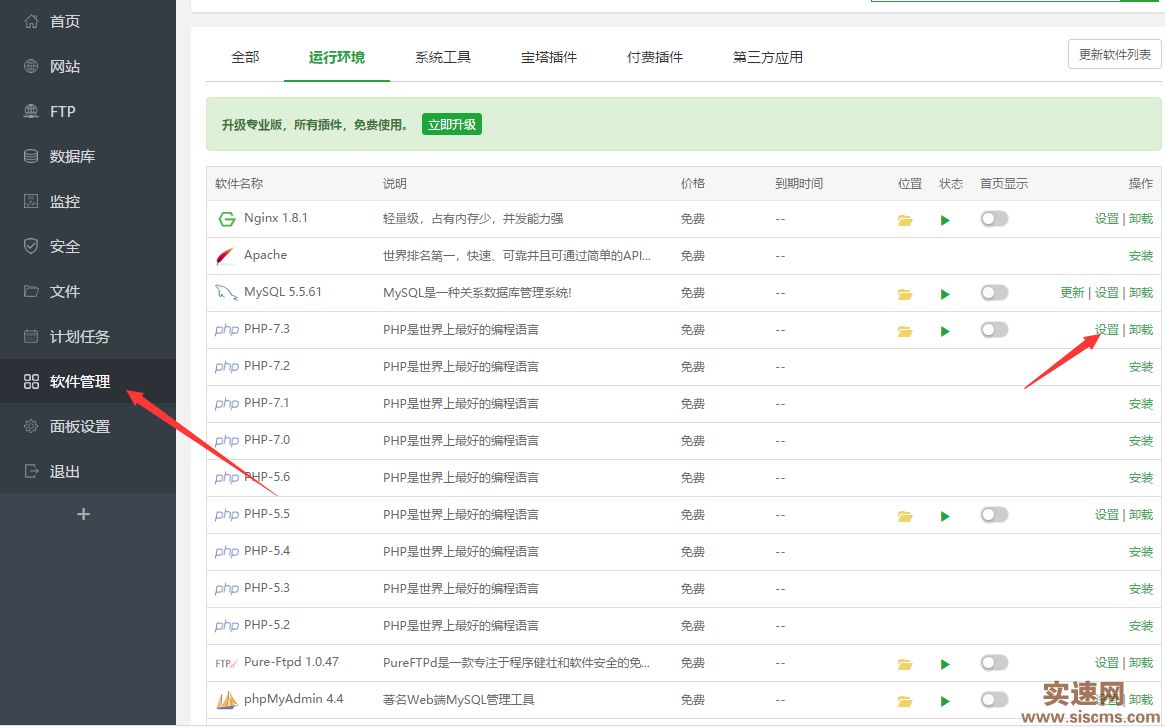Click the 面板设置 gear icon

pos(31,426)
